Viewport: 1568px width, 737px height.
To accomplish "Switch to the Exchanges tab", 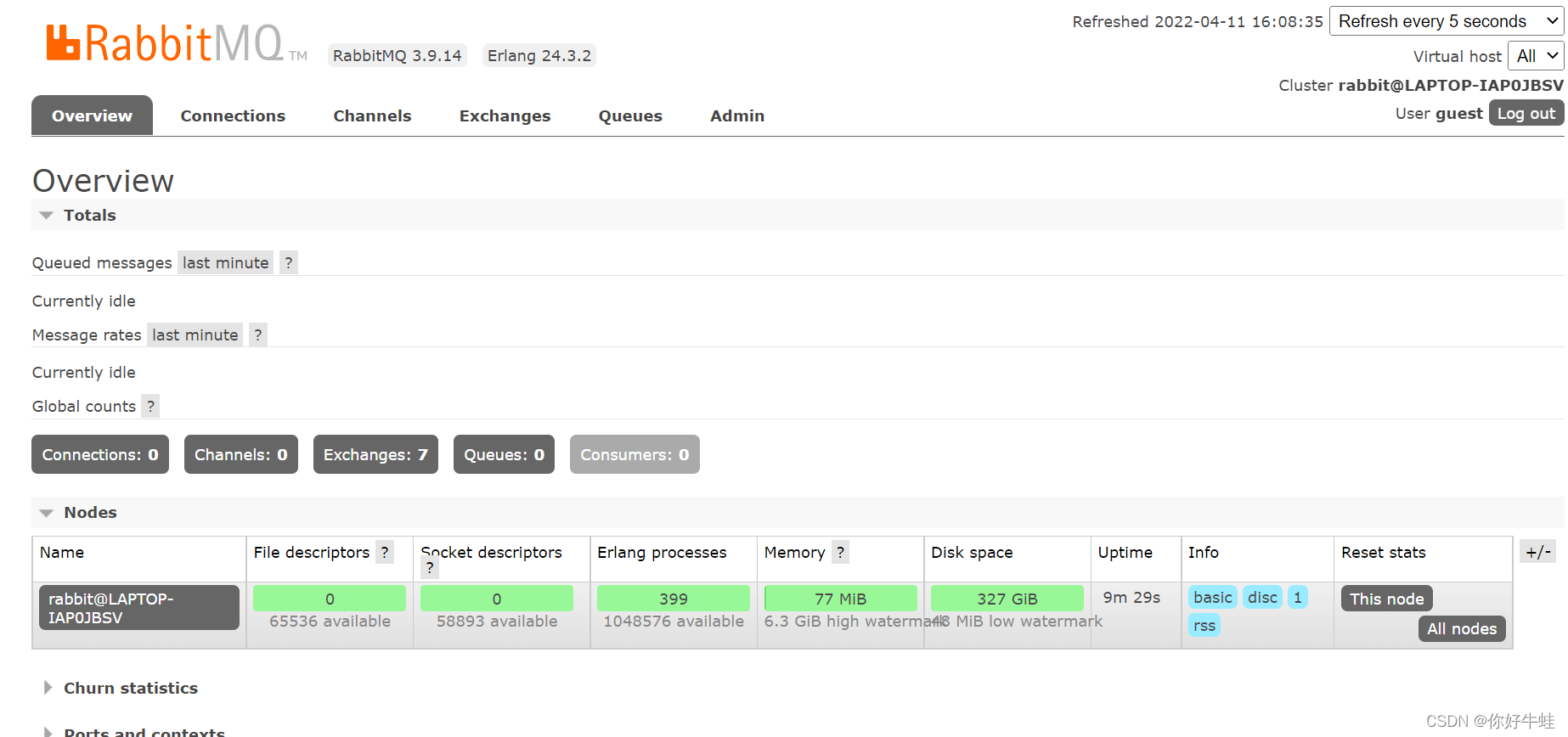I will 505,115.
